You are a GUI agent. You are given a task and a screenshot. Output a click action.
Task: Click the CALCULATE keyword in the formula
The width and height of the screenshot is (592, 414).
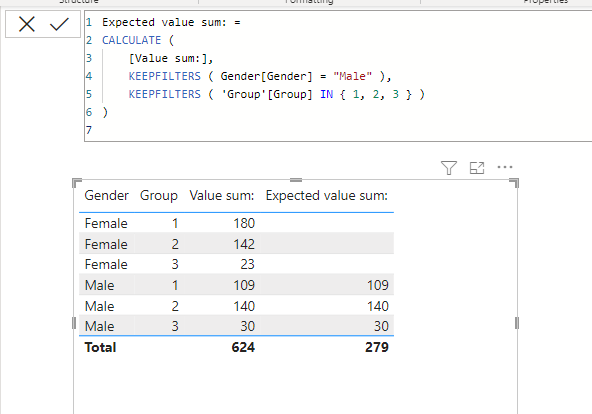point(131,40)
